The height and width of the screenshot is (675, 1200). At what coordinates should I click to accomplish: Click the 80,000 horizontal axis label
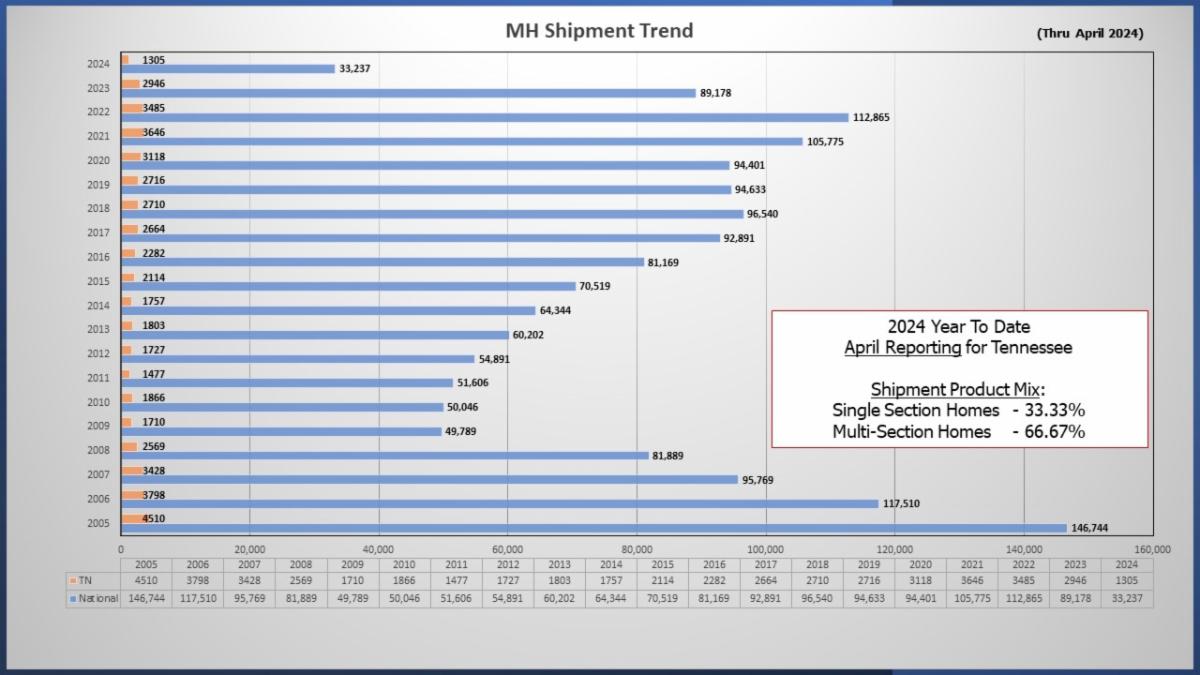coord(637,549)
